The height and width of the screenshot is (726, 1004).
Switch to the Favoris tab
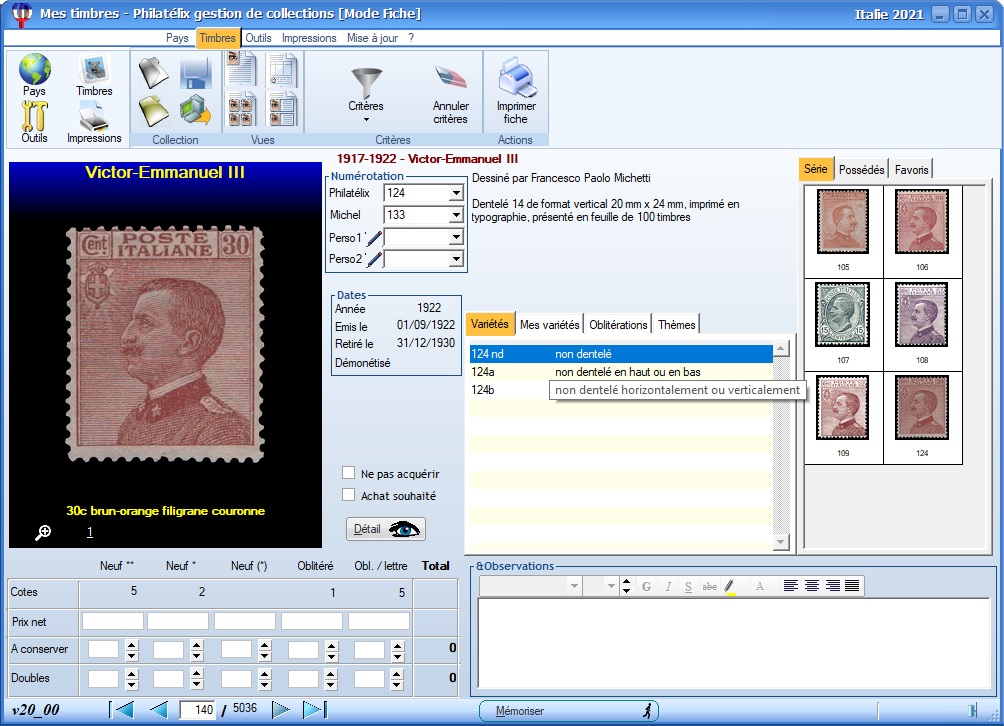tap(911, 170)
